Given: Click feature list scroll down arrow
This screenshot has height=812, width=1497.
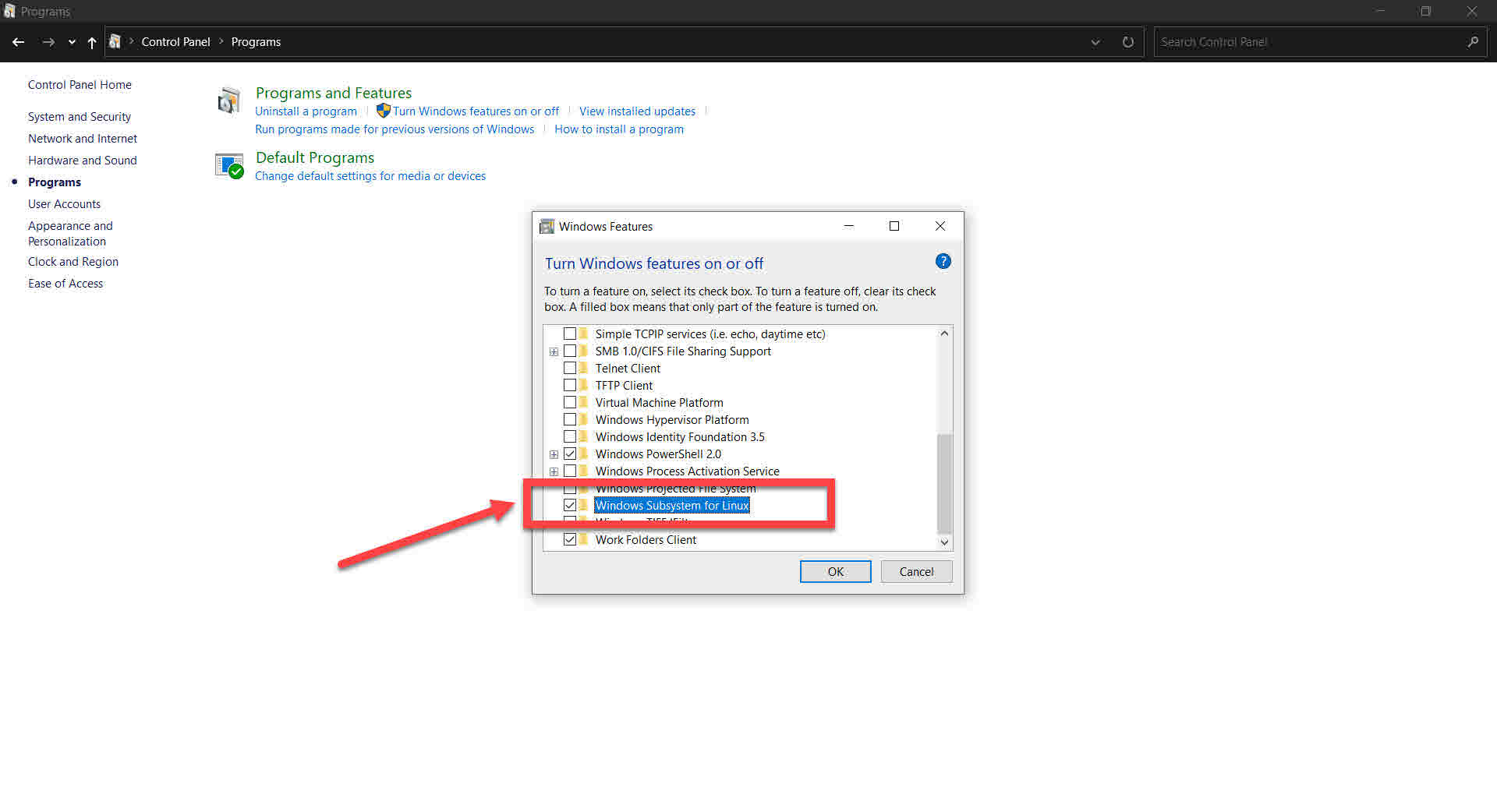Looking at the screenshot, I should click(x=944, y=542).
